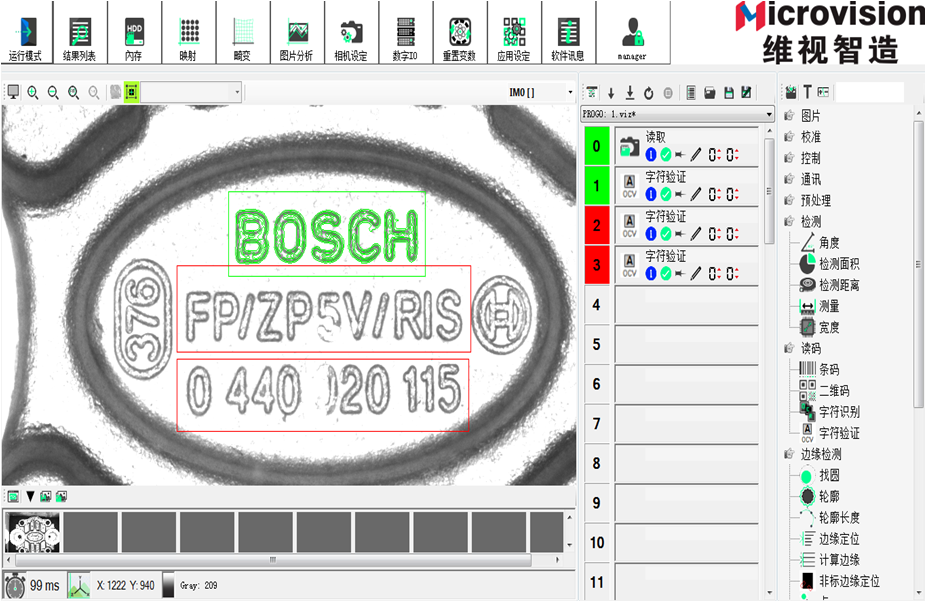Click the black triangle above thumbnail strip
926x602 pixels.
coord(30,496)
